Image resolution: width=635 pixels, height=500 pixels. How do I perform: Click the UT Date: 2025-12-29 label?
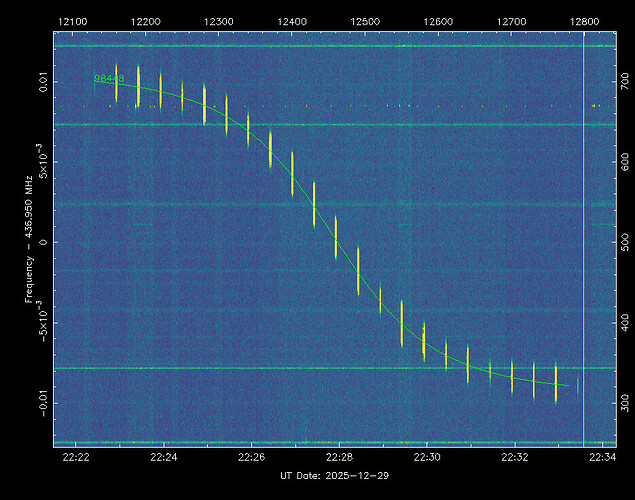click(x=334, y=476)
